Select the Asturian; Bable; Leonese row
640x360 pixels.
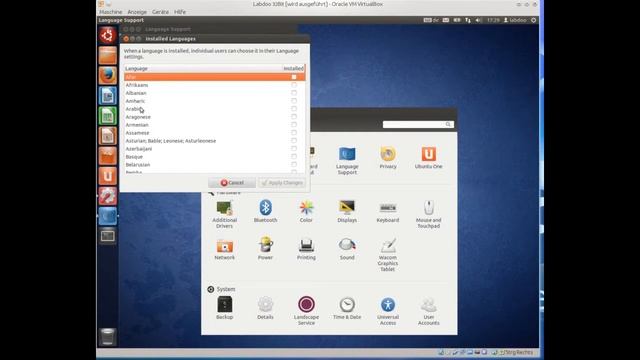(214, 141)
